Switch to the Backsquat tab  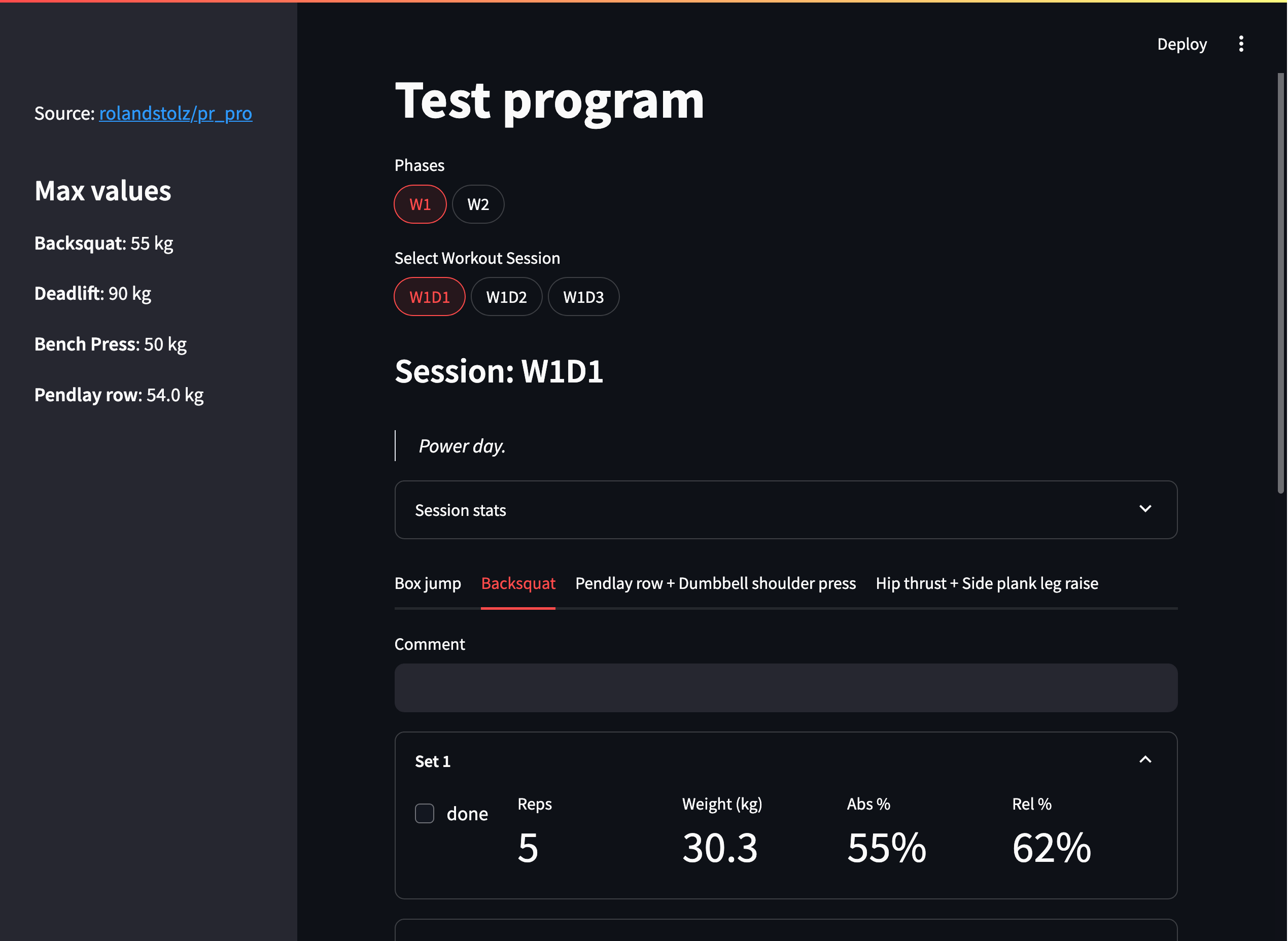(x=518, y=583)
